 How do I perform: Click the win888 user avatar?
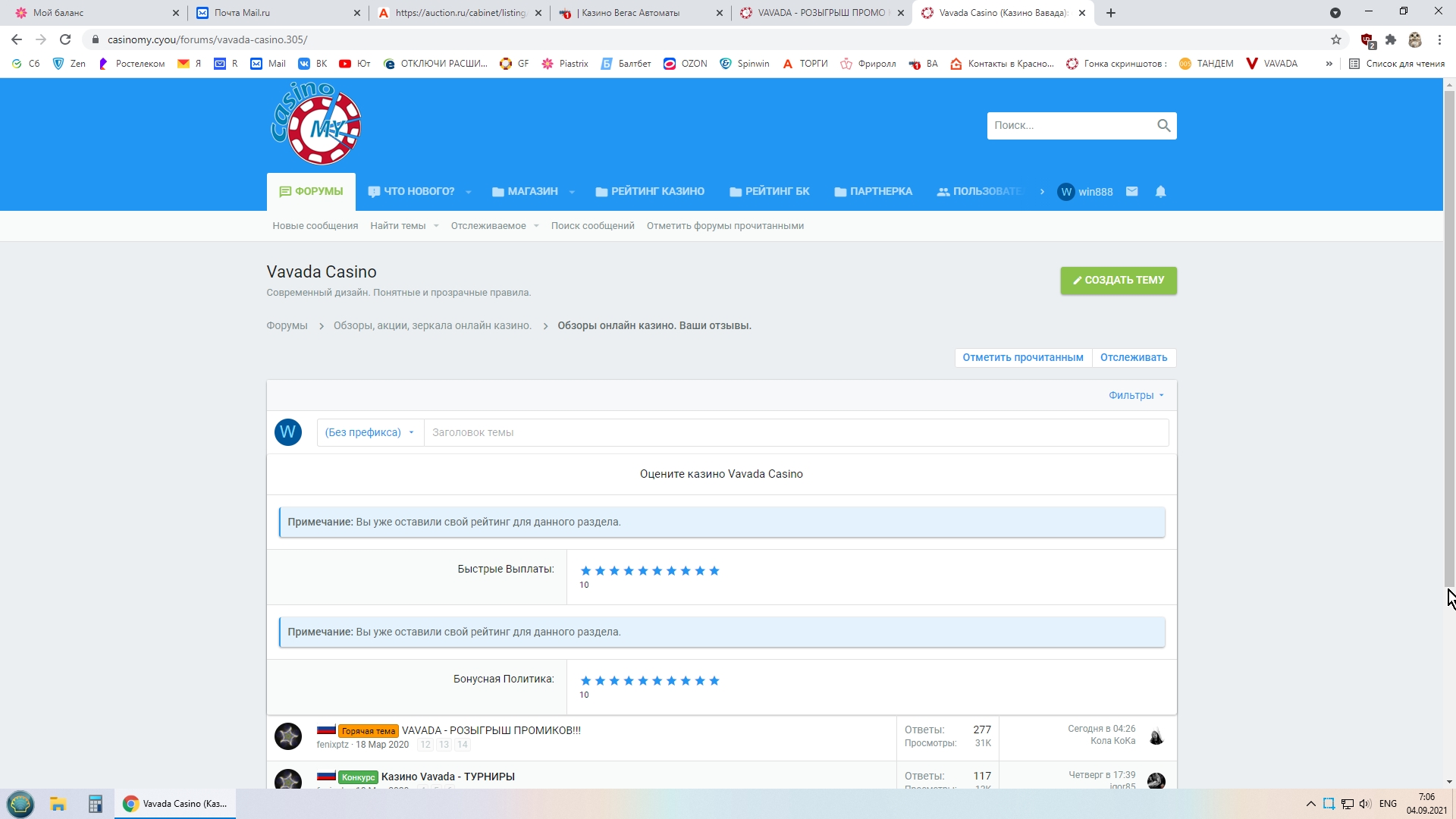[x=1065, y=192]
